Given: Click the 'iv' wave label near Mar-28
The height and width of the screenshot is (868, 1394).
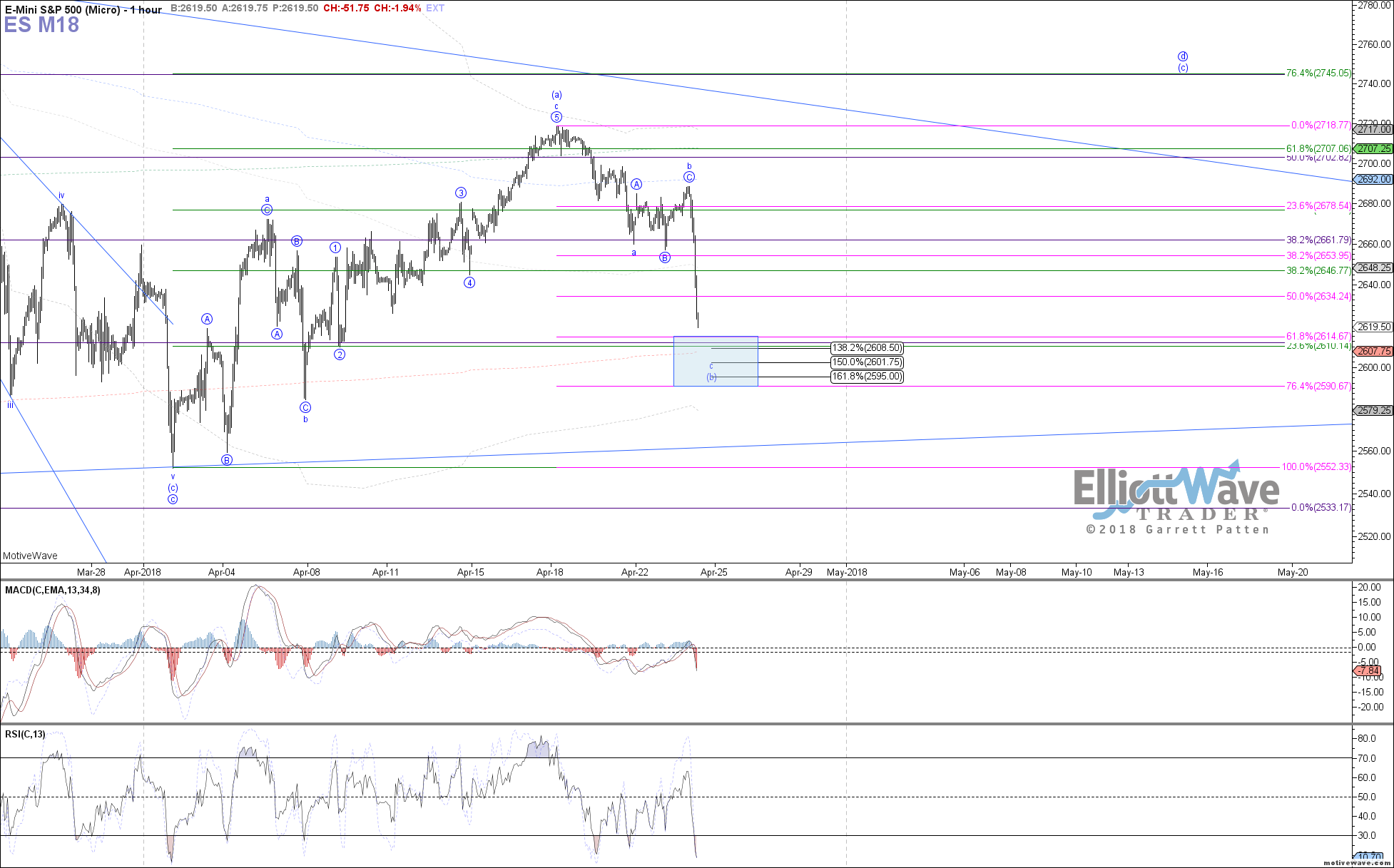Looking at the screenshot, I should click(x=61, y=195).
